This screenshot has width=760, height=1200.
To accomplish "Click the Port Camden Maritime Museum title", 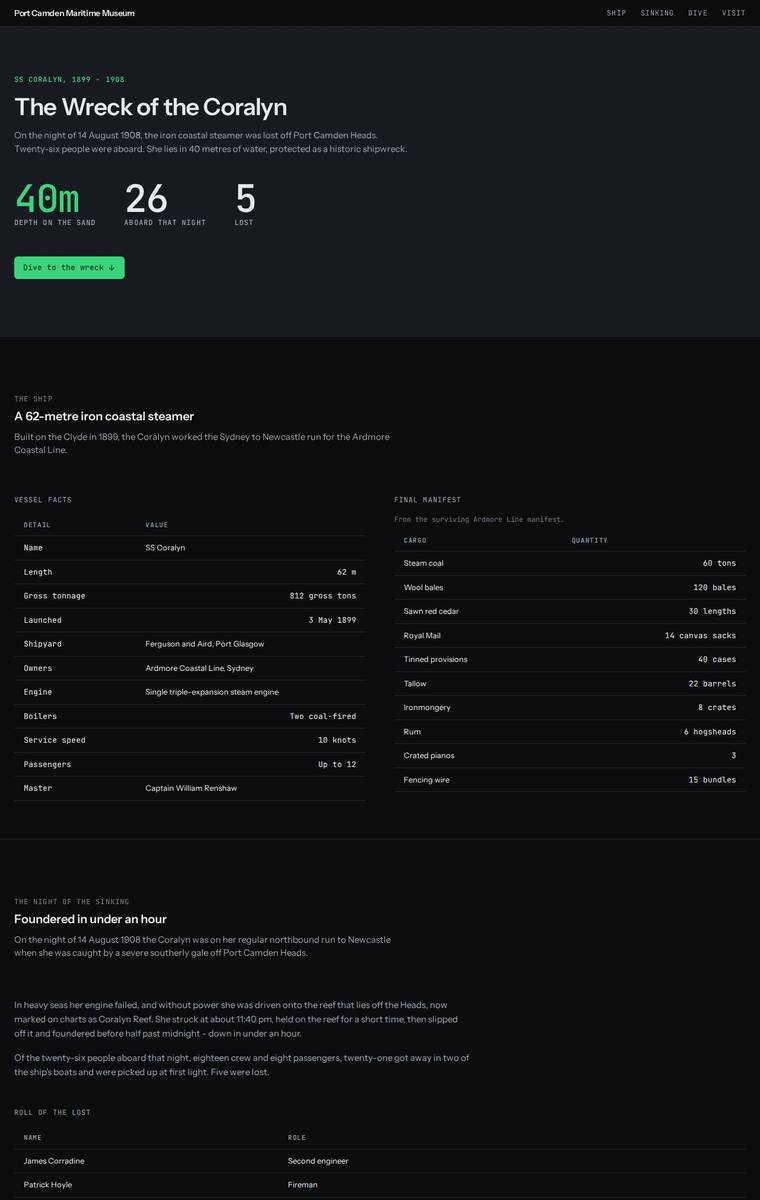I will [74, 13].
